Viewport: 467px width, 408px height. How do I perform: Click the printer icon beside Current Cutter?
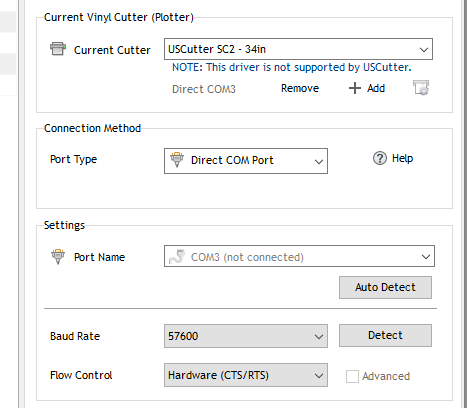[58, 49]
